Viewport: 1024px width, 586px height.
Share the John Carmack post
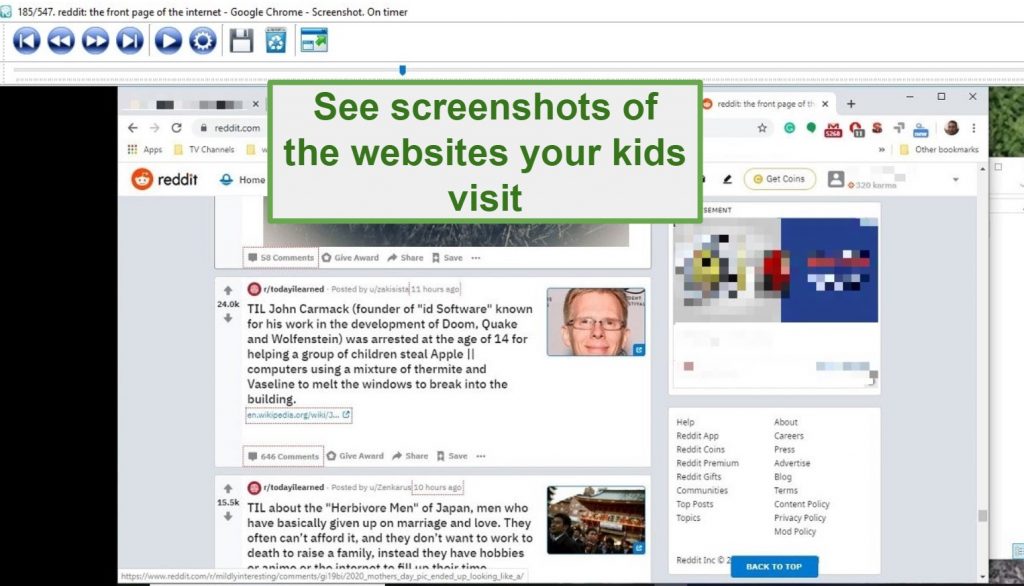(410, 456)
